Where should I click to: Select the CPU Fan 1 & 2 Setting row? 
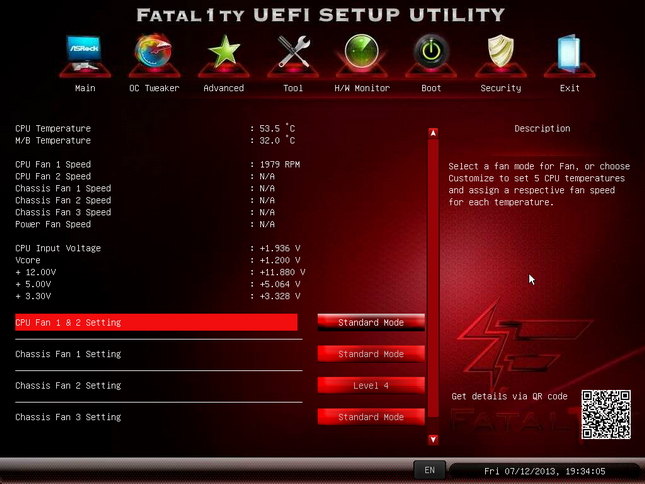pyautogui.click(x=156, y=322)
